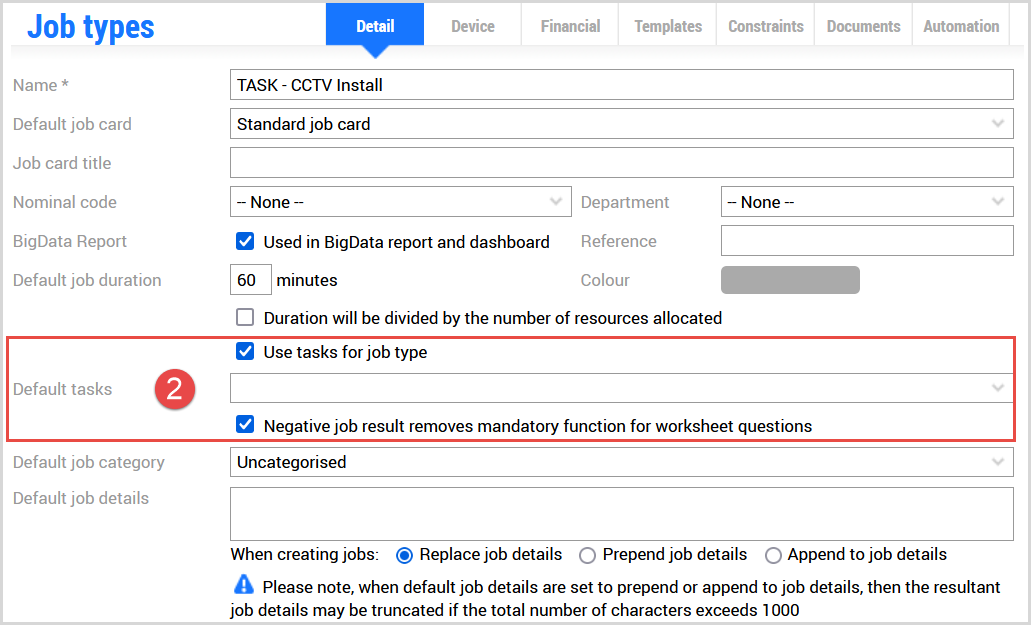The height and width of the screenshot is (625, 1031).
Task: Select Replace job details radio button
Action: (x=405, y=555)
